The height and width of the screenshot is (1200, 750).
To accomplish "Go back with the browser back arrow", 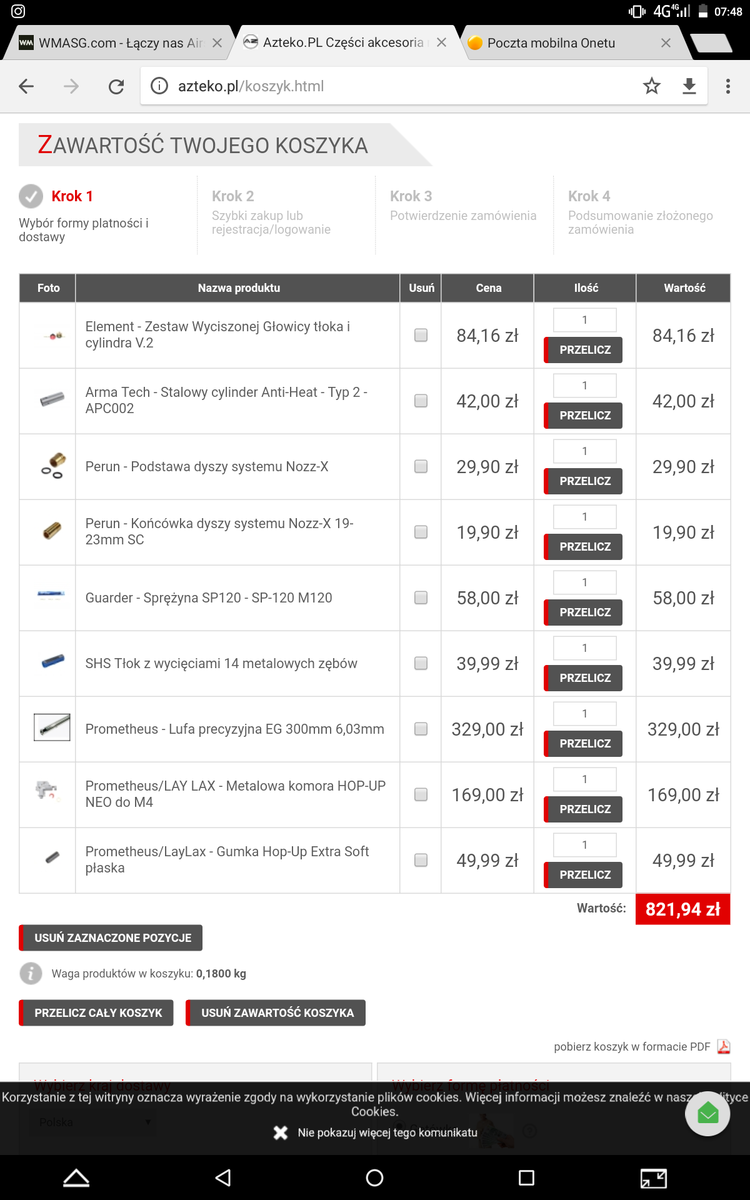I will pyautogui.click(x=27, y=87).
